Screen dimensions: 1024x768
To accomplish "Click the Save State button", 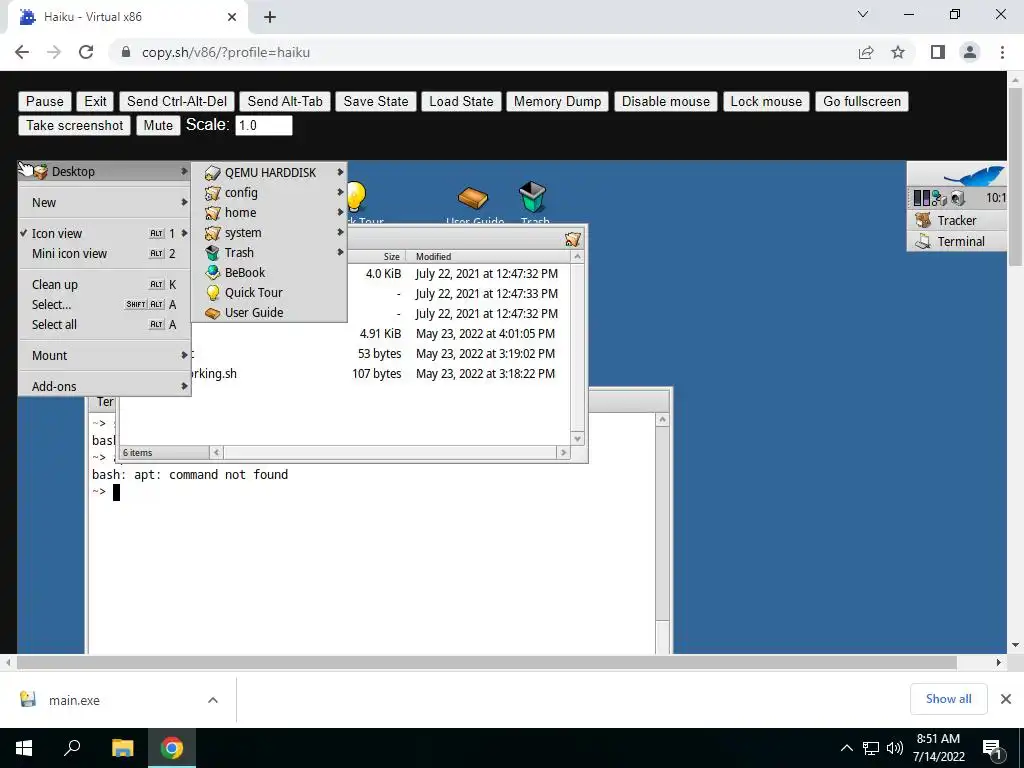I will (376, 101).
